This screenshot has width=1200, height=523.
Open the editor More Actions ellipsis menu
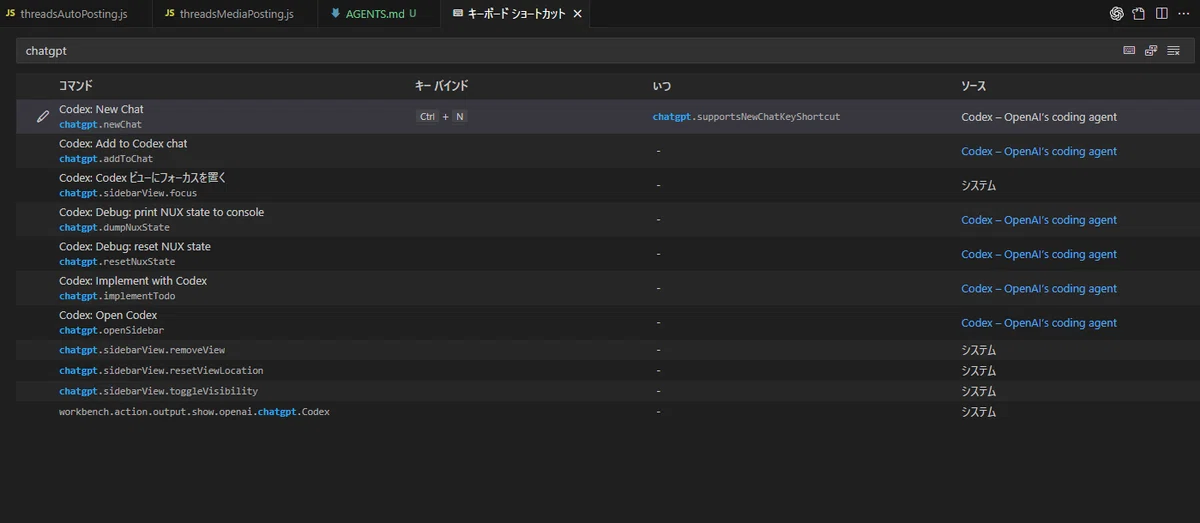point(1183,14)
